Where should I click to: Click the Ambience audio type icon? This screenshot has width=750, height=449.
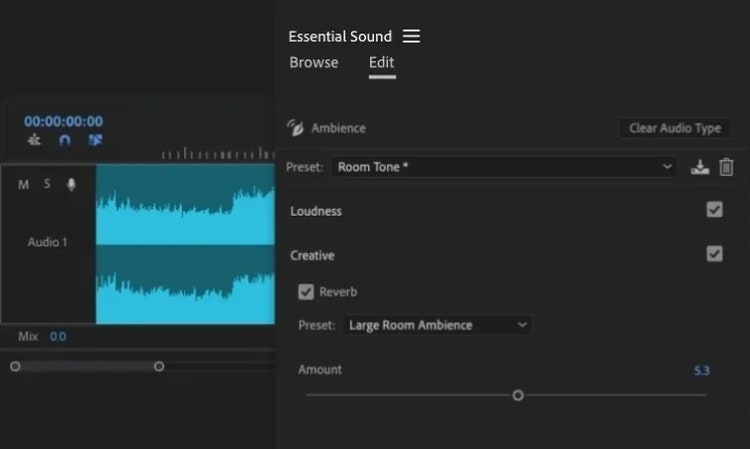295,128
